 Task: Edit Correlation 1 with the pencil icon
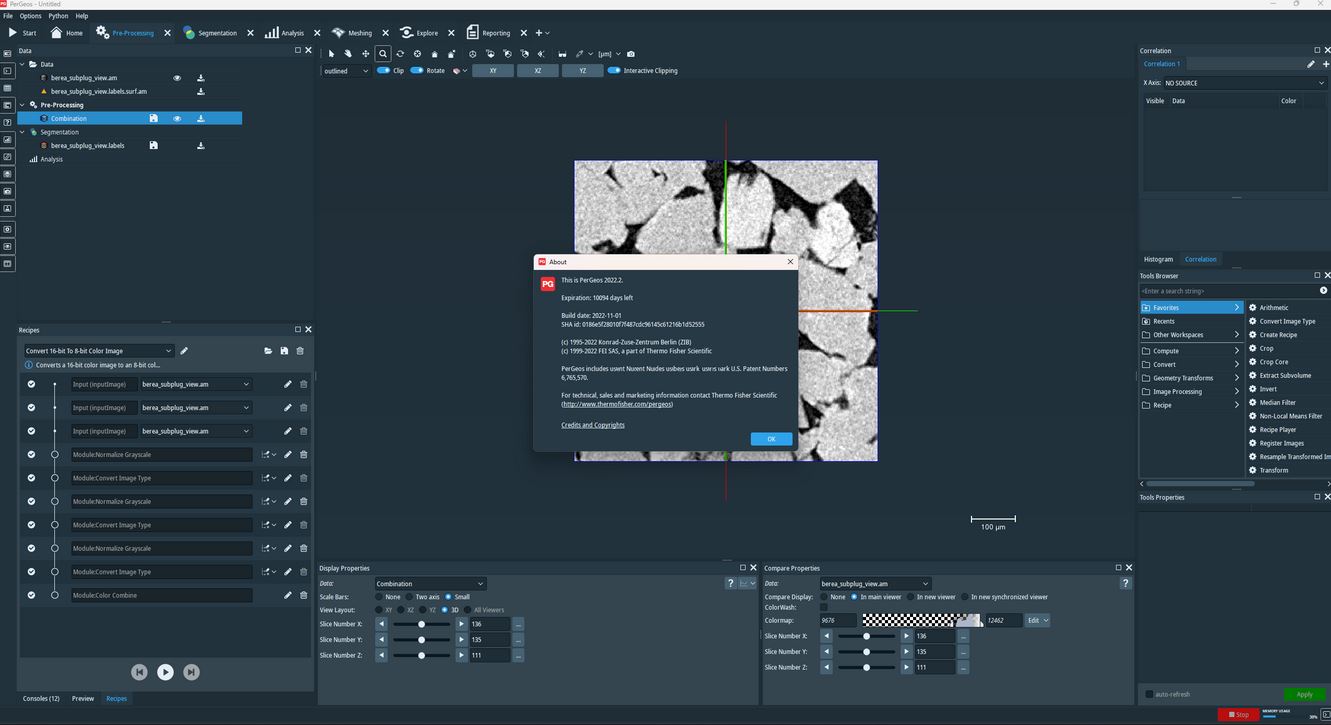[x=1311, y=64]
